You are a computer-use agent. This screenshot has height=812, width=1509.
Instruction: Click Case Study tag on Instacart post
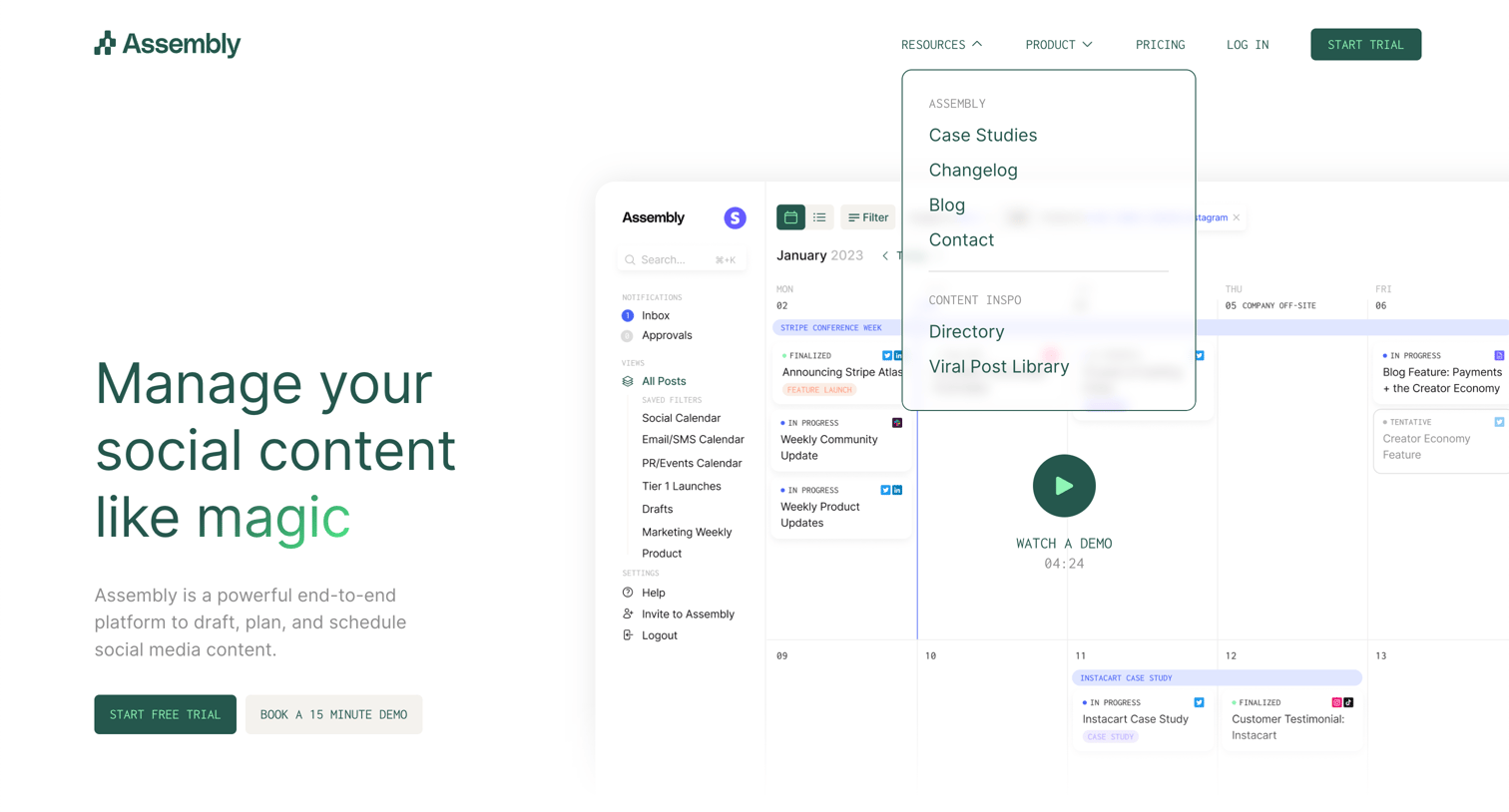tap(1110, 737)
